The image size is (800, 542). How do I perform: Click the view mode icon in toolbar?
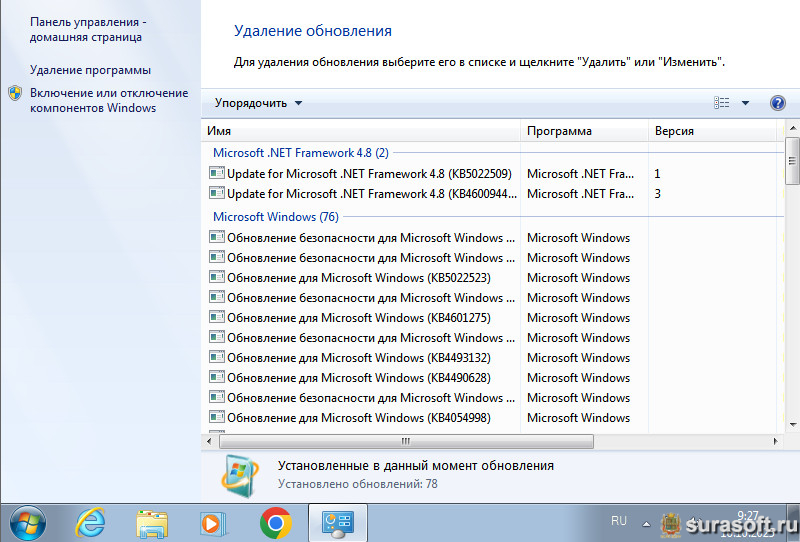[x=722, y=103]
